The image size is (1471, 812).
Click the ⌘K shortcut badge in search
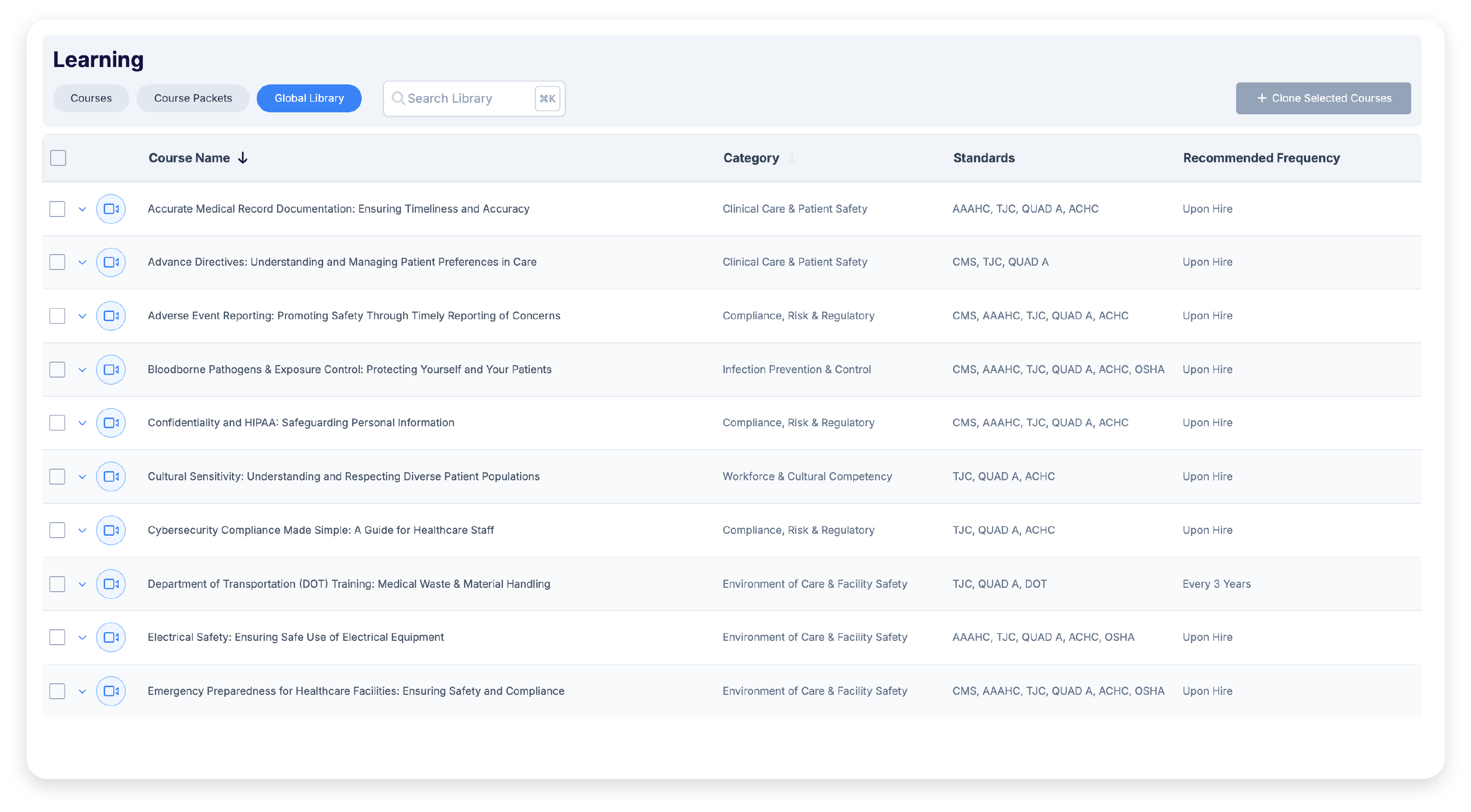[x=547, y=98]
